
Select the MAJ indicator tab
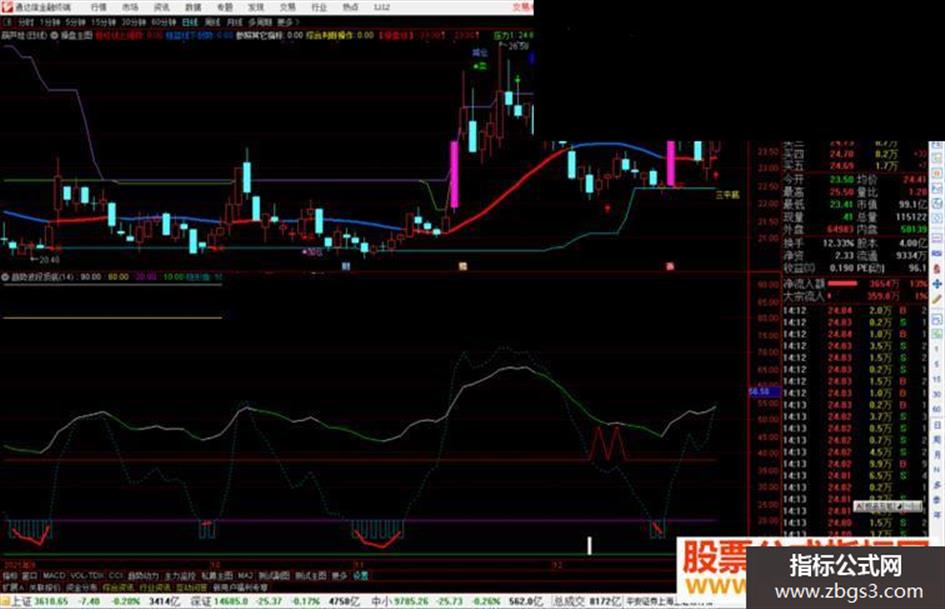pos(245,576)
